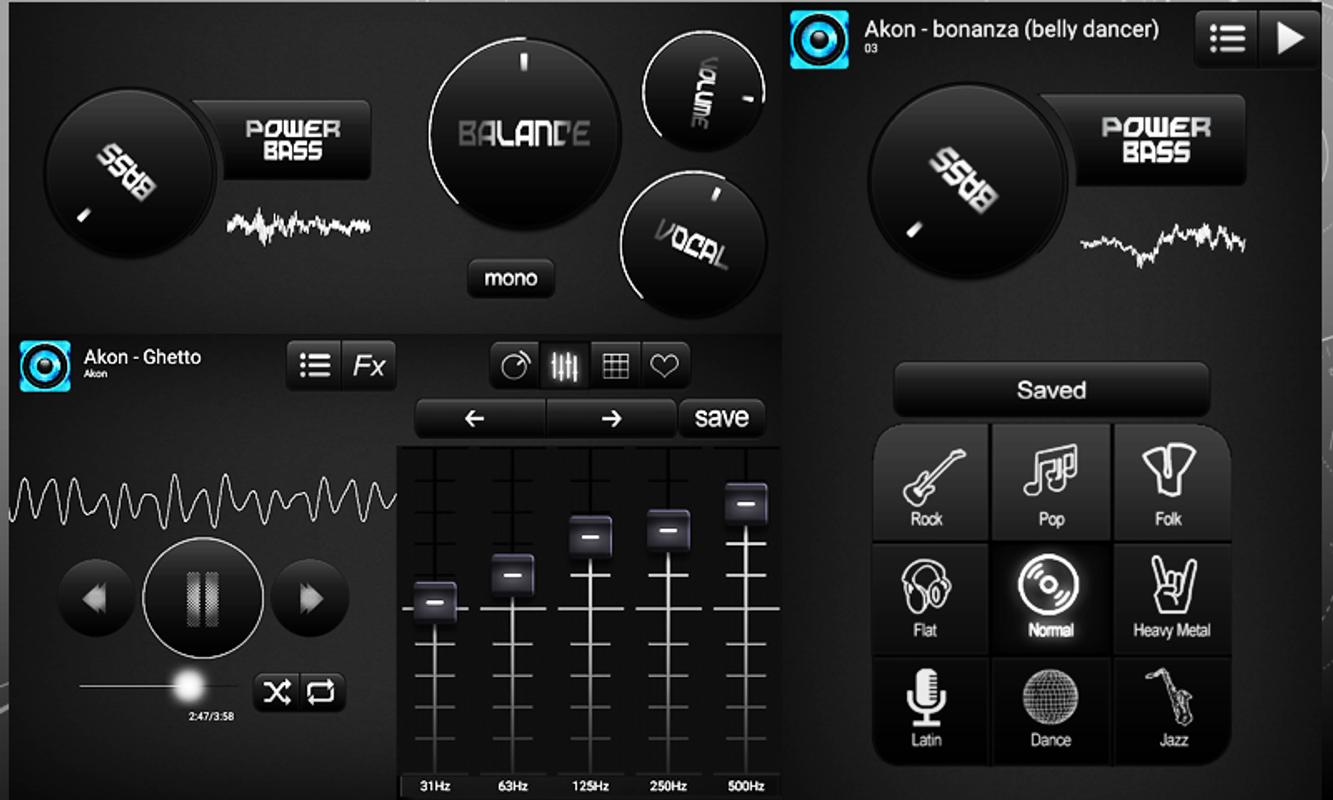Image resolution: width=1333 pixels, height=800 pixels.
Task: Toggle the mono audio button
Action: click(x=511, y=278)
